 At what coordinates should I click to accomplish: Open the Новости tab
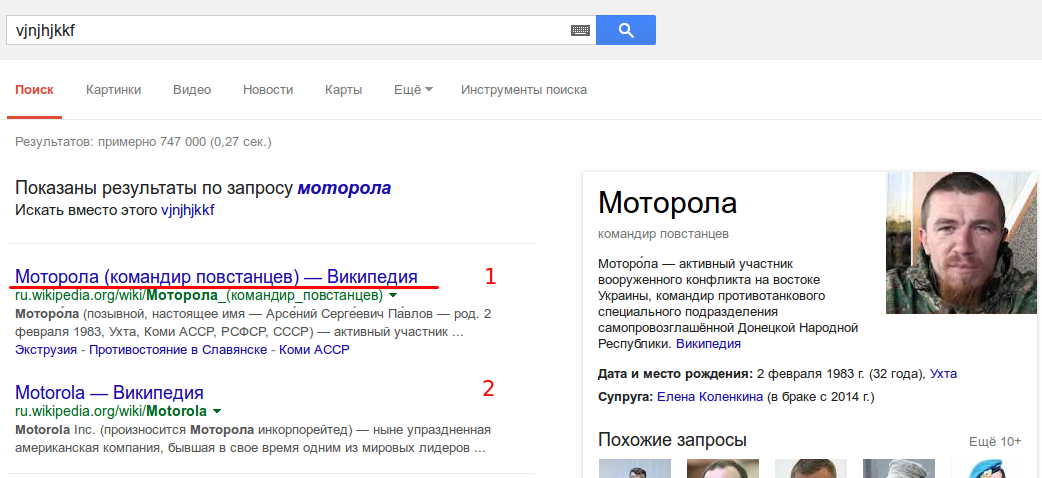268,90
